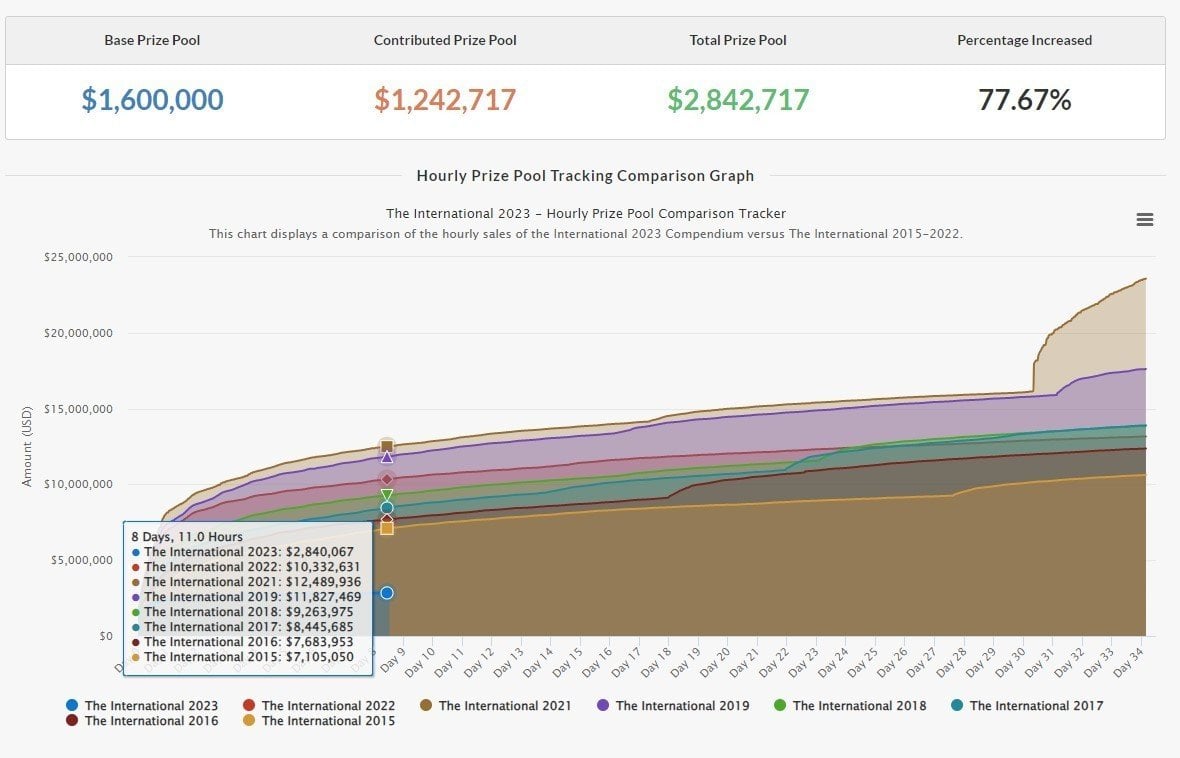Image resolution: width=1180 pixels, height=758 pixels.
Task: Click the $0 y-axis label
Action: (105, 636)
